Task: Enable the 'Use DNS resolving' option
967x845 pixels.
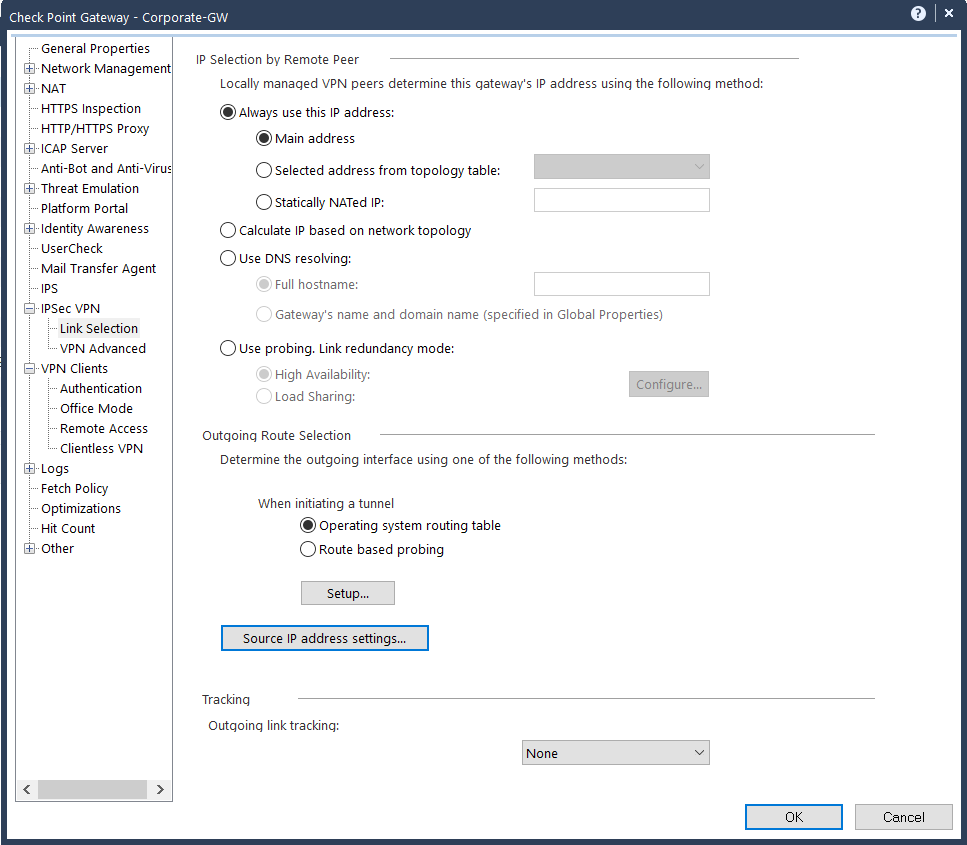Action: [228, 258]
